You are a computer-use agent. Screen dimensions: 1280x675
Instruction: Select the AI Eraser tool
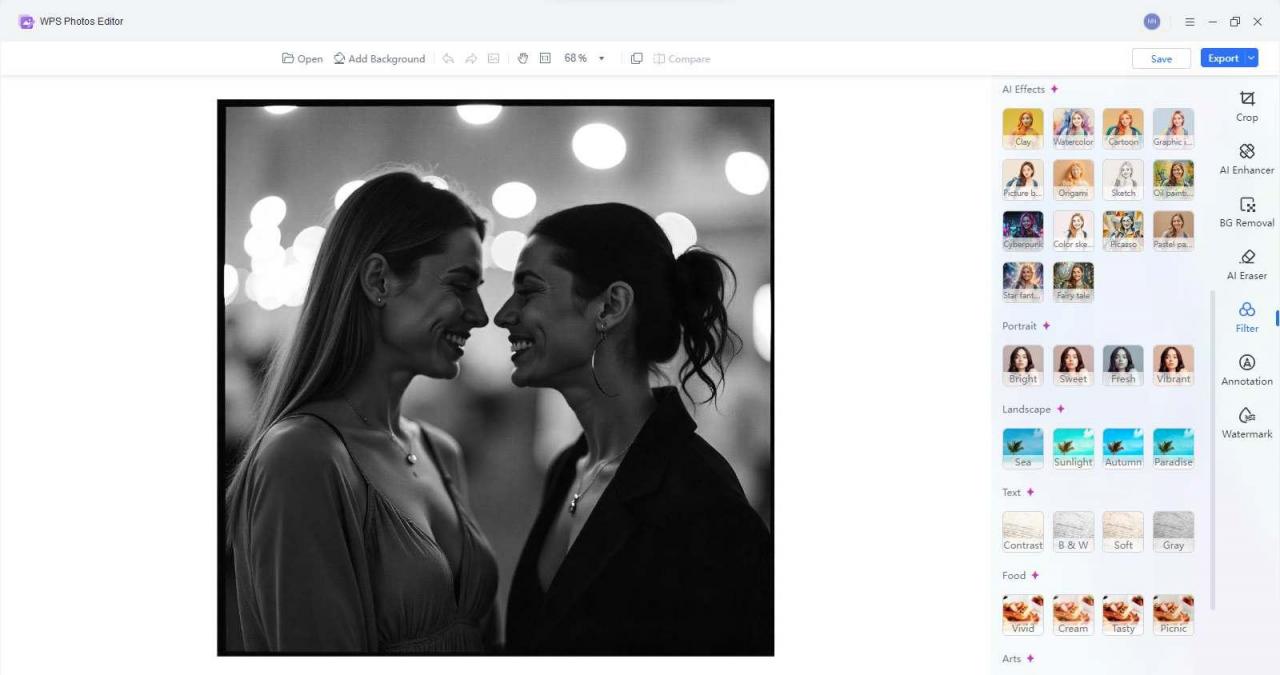[1247, 264]
